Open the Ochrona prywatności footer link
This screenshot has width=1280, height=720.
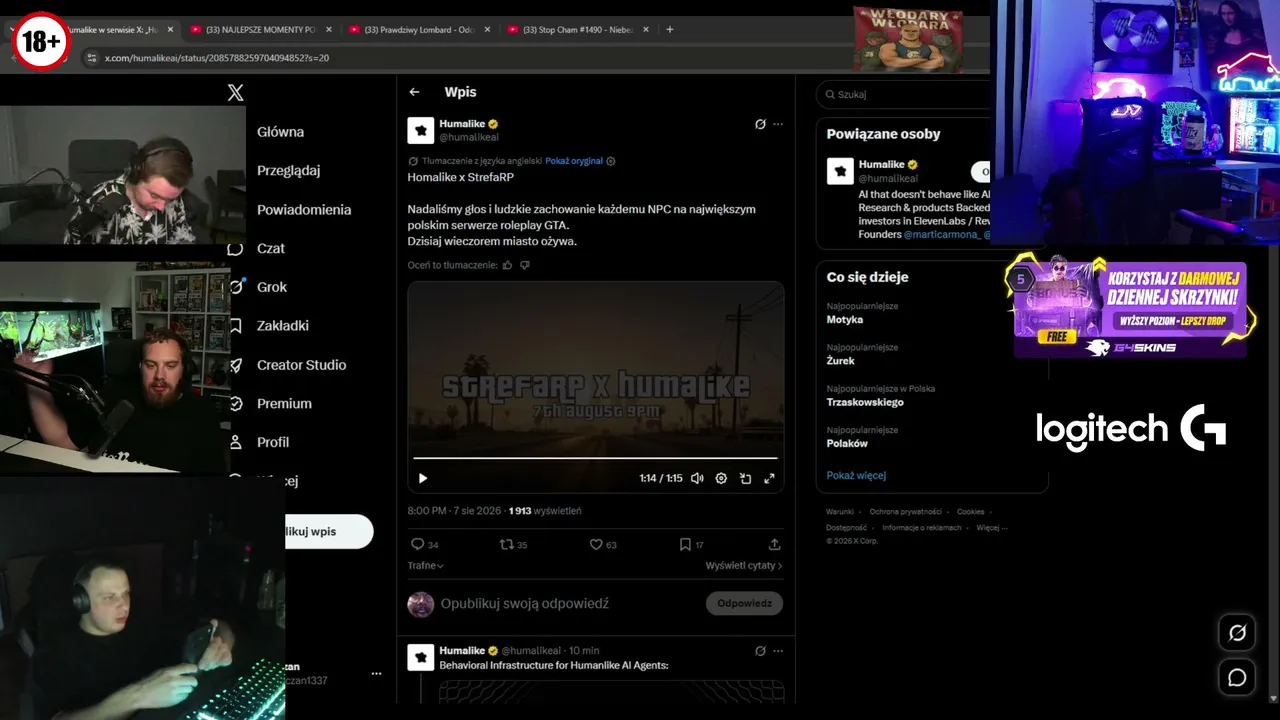[x=905, y=512]
